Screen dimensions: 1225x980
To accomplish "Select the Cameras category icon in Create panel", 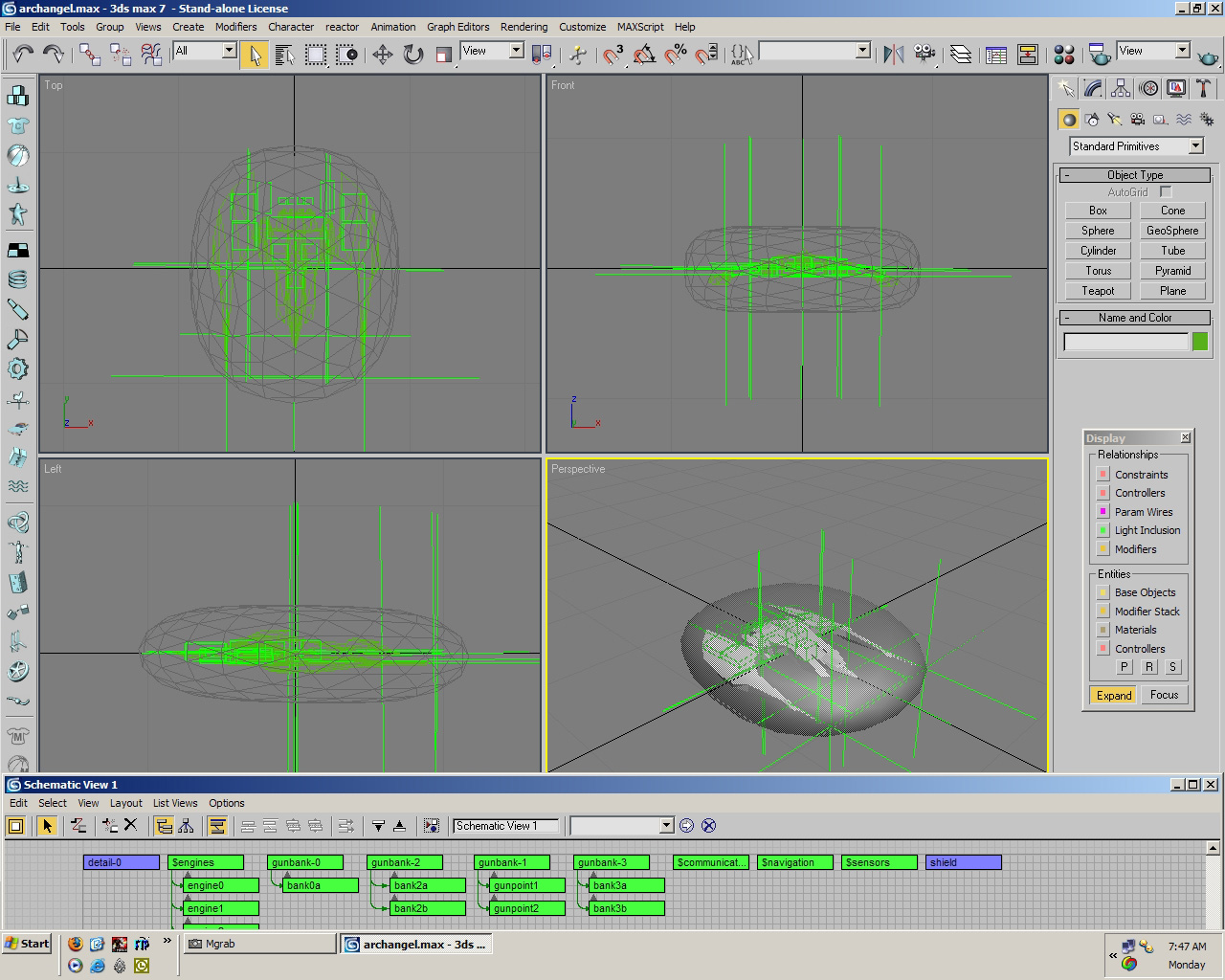I will (x=1137, y=120).
